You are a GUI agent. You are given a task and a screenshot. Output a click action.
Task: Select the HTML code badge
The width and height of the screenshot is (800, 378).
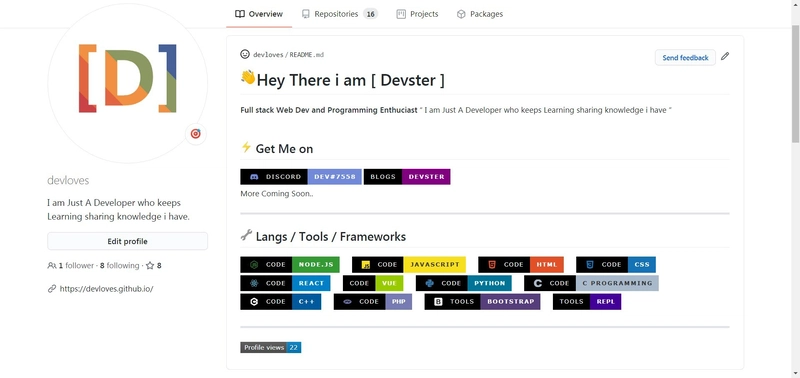521,265
